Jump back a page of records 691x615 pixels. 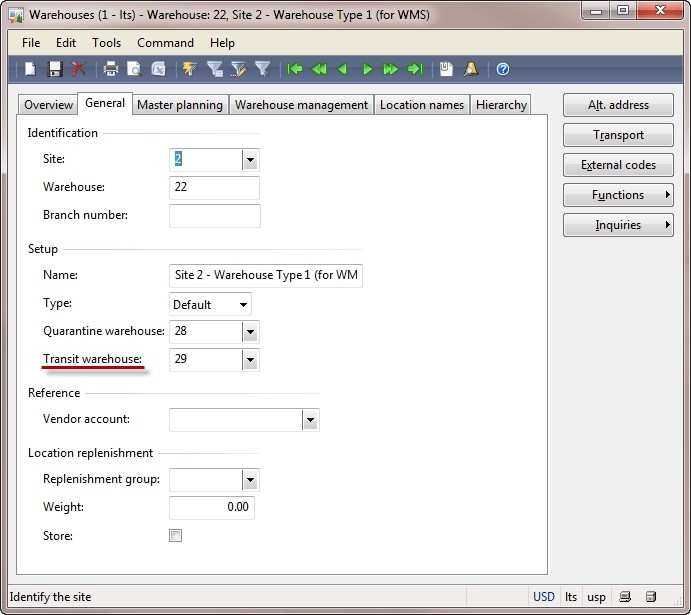coord(319,69)
